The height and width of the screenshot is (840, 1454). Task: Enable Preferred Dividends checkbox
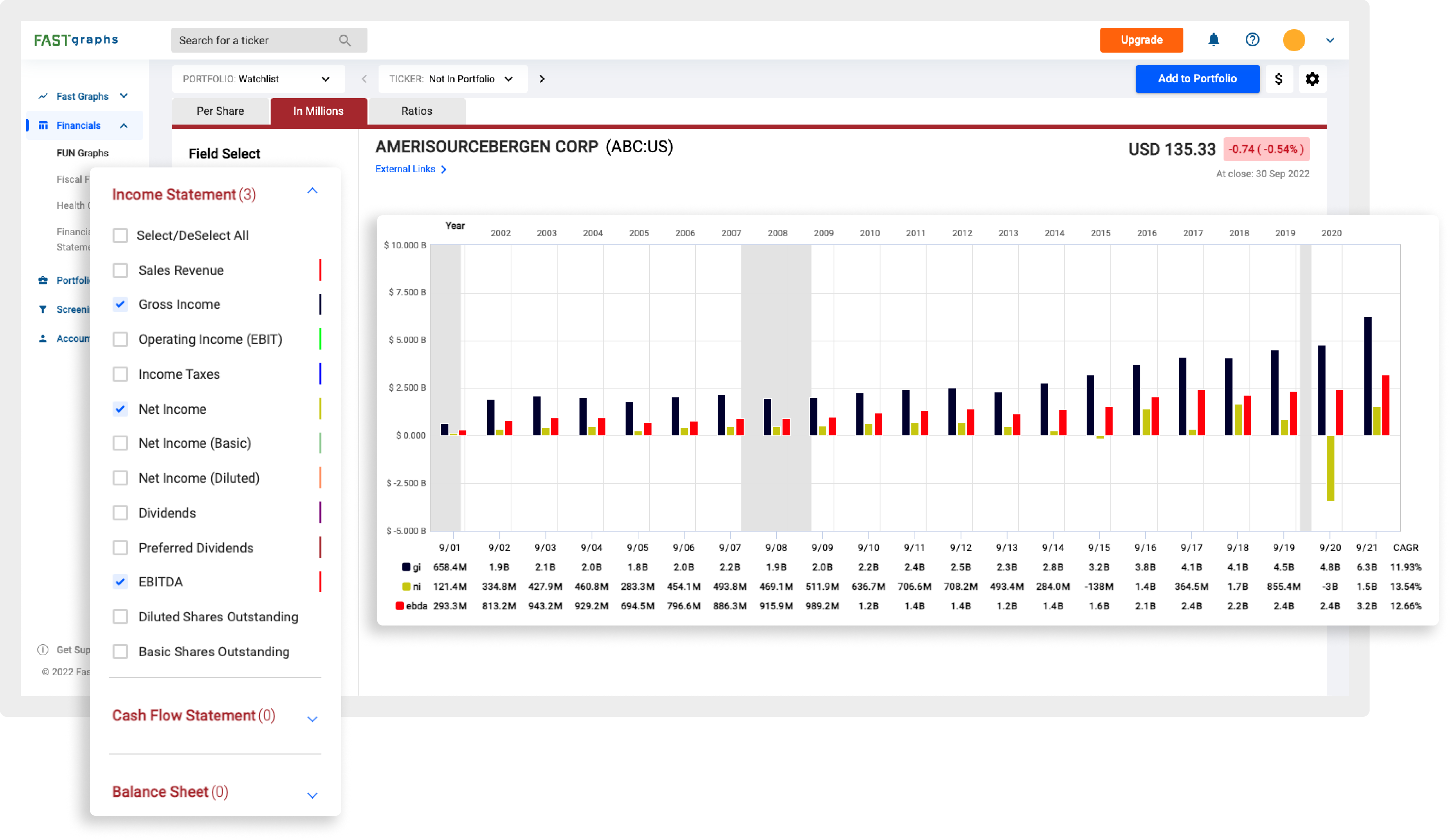(x=120, y=547)
